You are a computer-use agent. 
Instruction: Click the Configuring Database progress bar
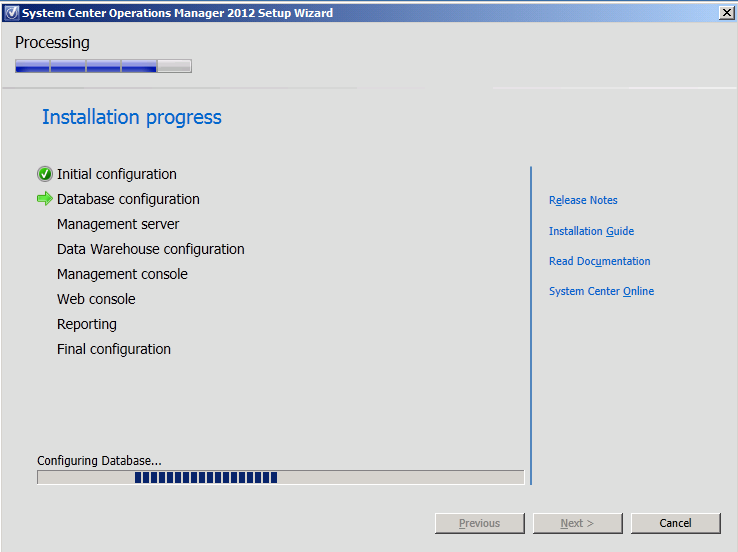(x=281, y=477)
